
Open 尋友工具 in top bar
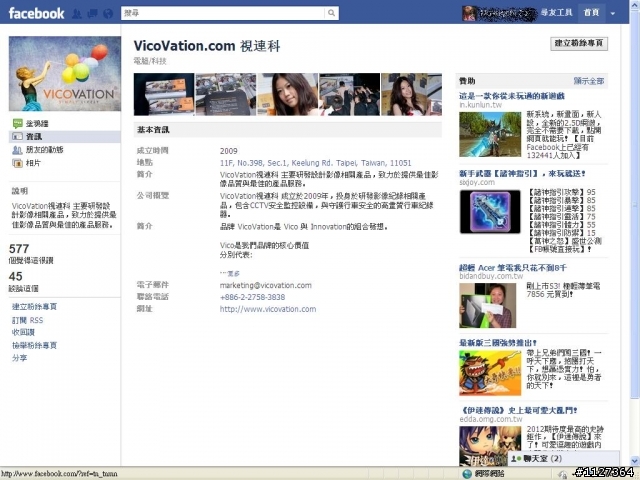pos(556,13)
